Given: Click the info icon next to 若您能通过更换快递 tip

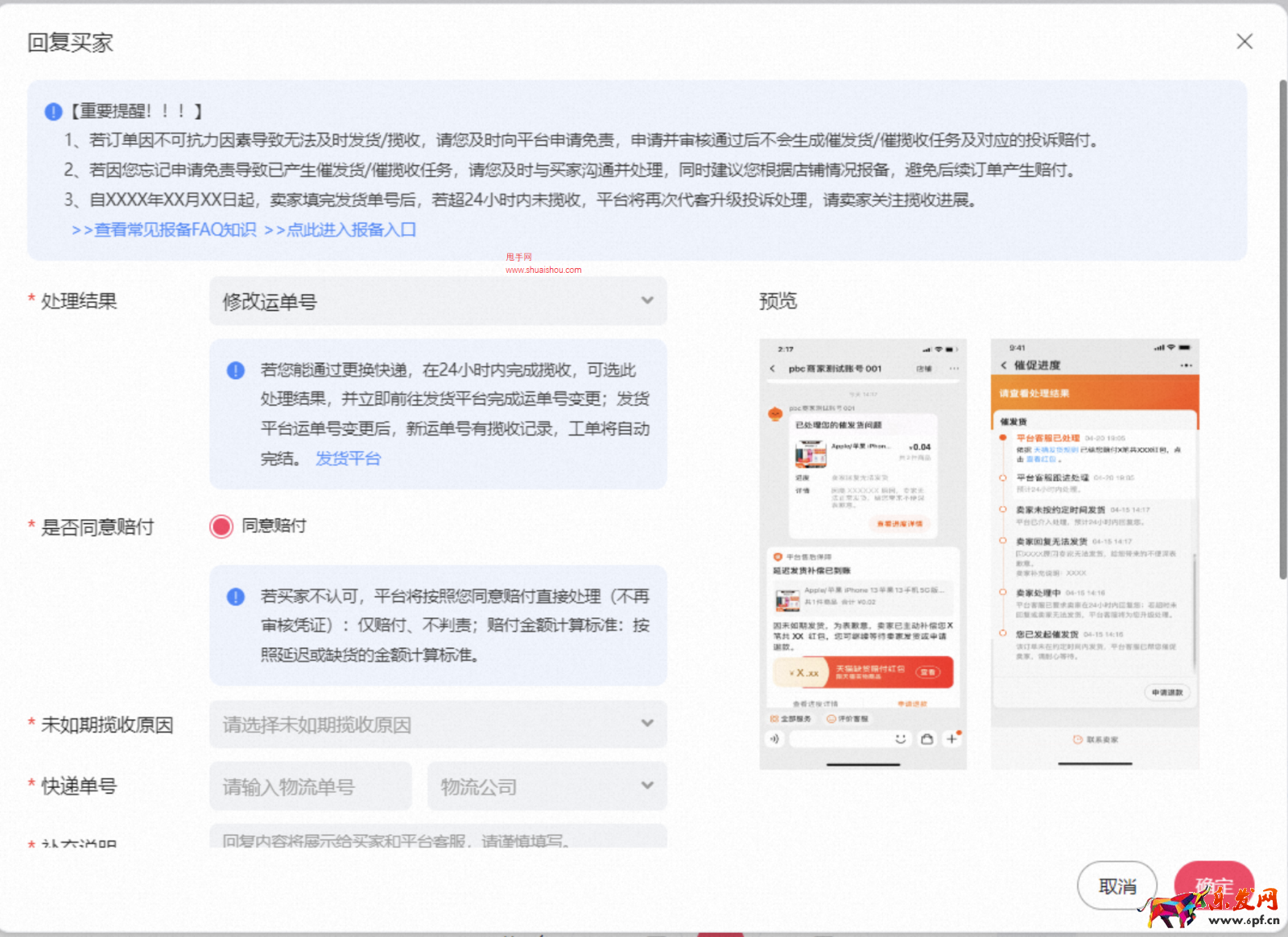Looking at the screenshot, I should [x=235, y=370].
